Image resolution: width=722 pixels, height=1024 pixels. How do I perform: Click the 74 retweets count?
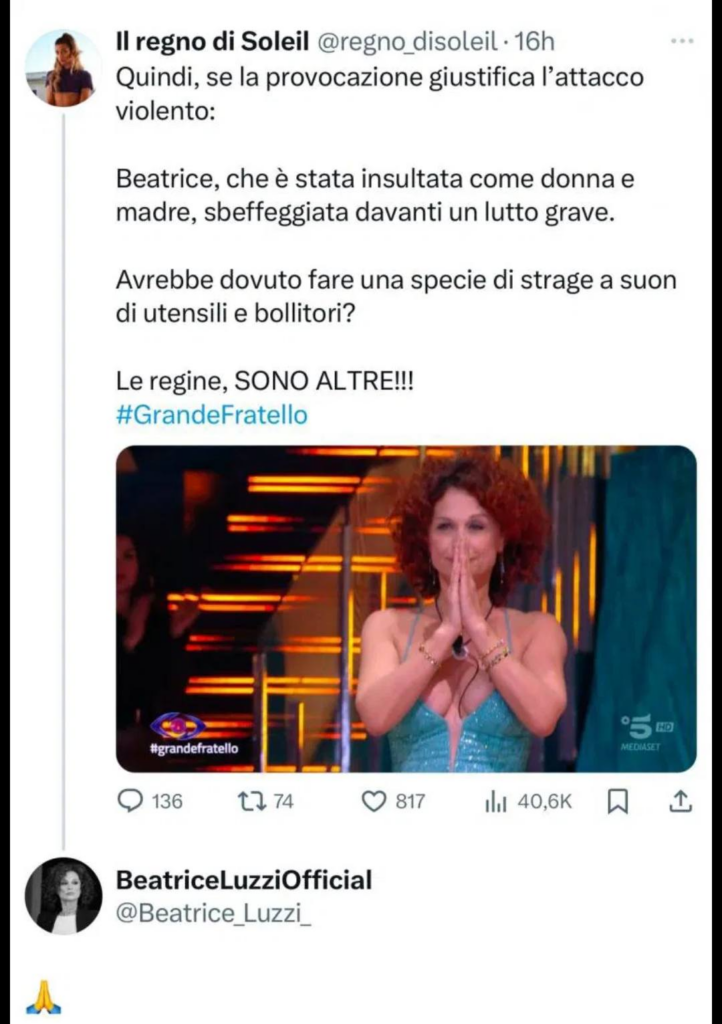[283, 801]
